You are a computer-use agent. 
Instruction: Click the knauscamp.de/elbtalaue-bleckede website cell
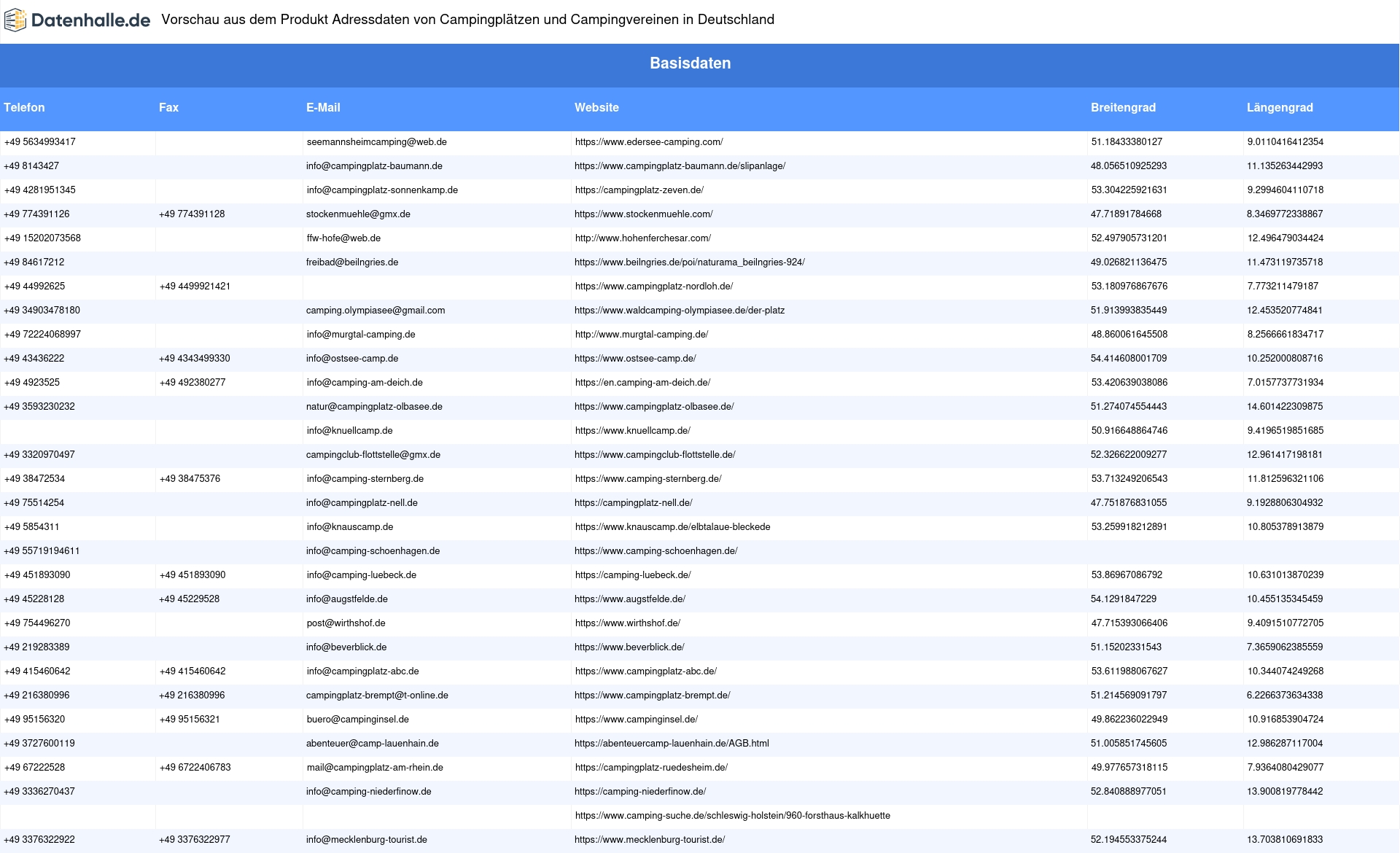tap(672, 527)
